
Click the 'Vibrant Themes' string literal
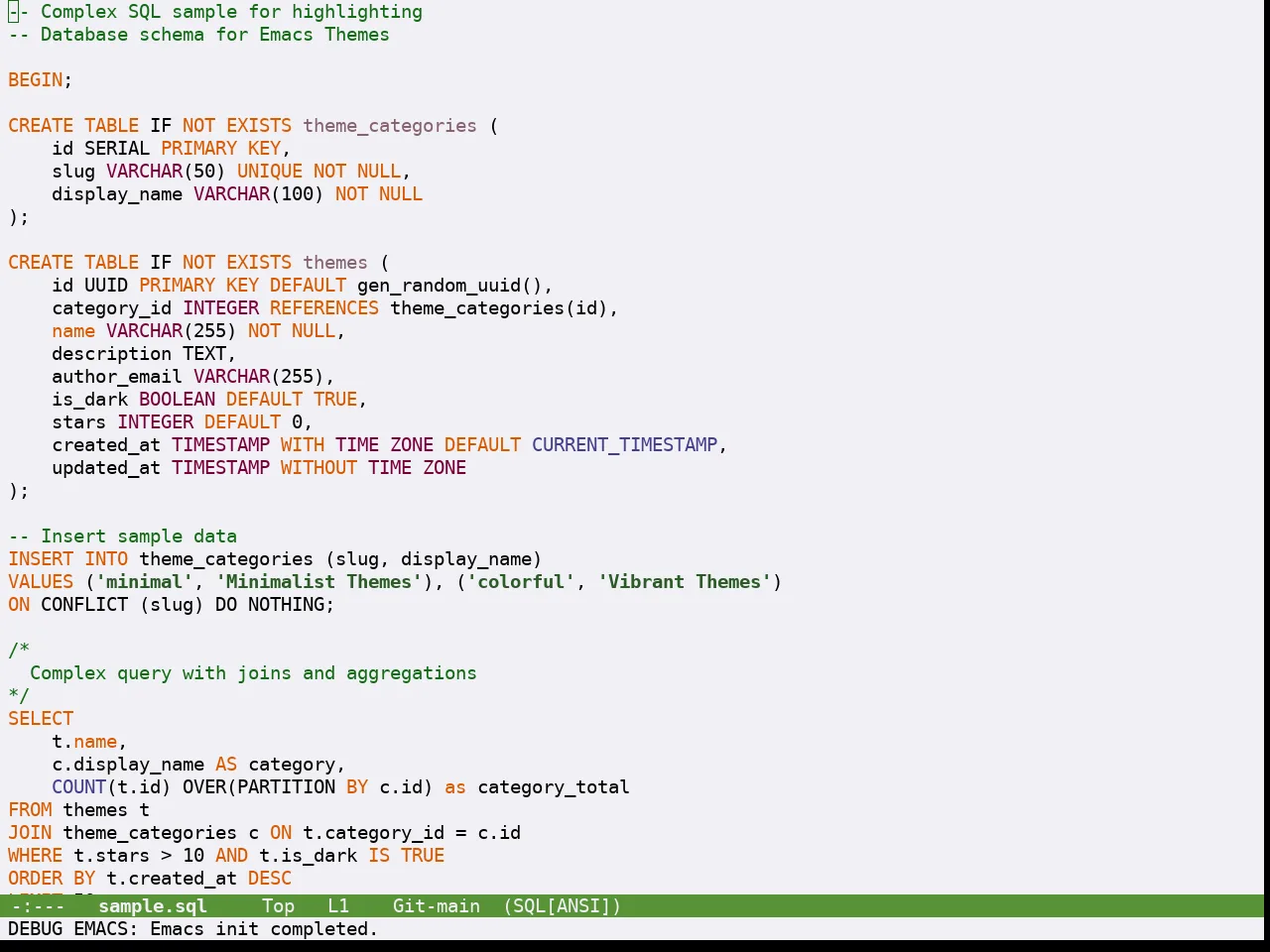[x=685, y=582]
